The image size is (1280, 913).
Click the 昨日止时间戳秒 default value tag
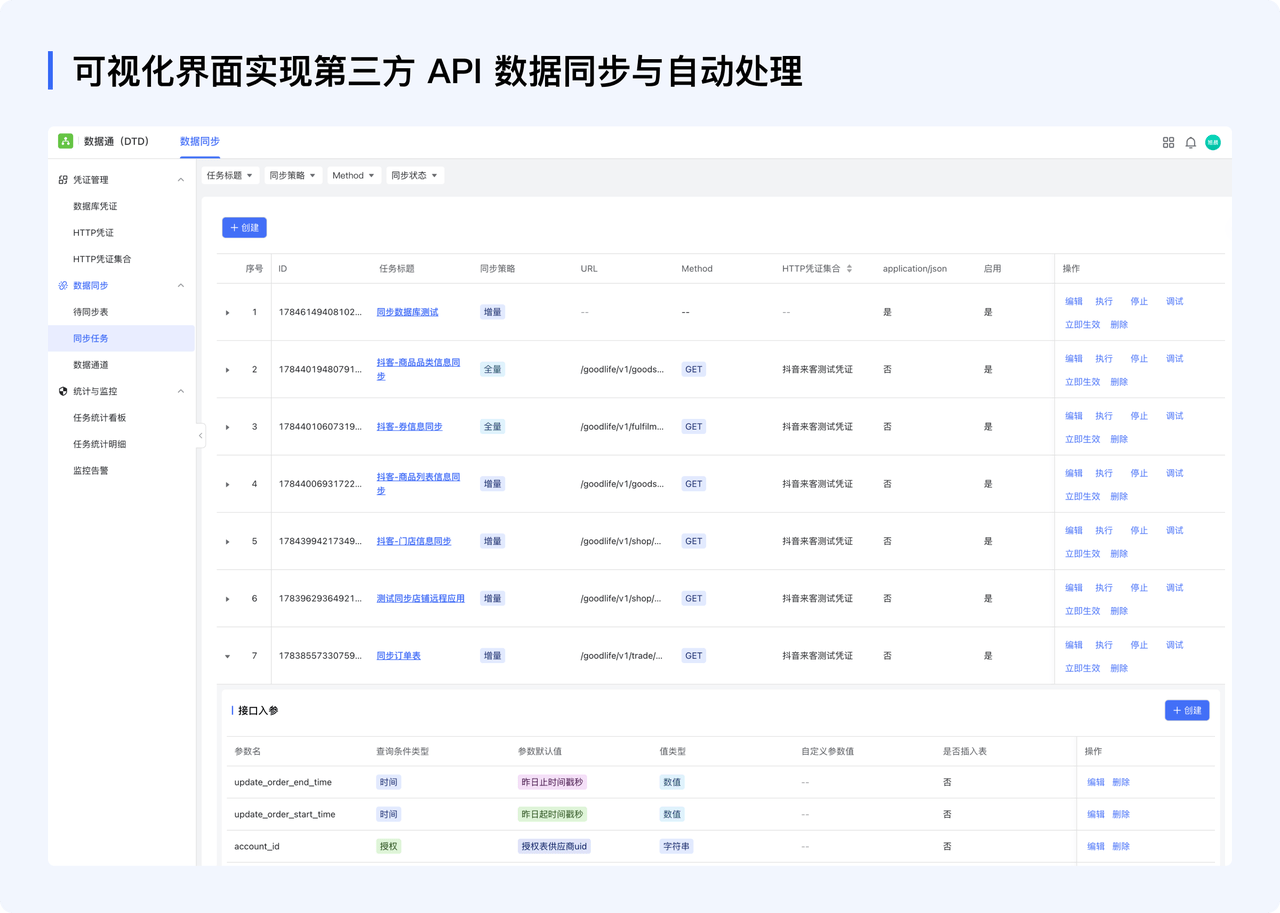pos(552,782)
